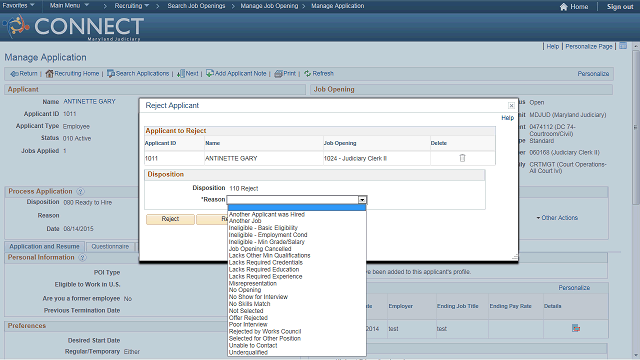Click the Search Applications icon

(x=111, y=73)
